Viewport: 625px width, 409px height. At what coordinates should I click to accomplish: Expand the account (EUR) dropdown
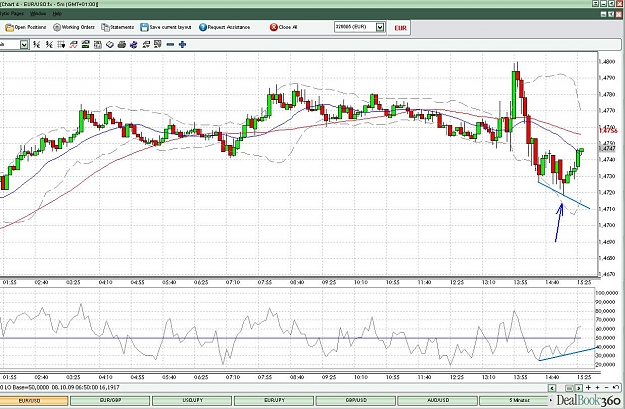[x=380, y=27]
